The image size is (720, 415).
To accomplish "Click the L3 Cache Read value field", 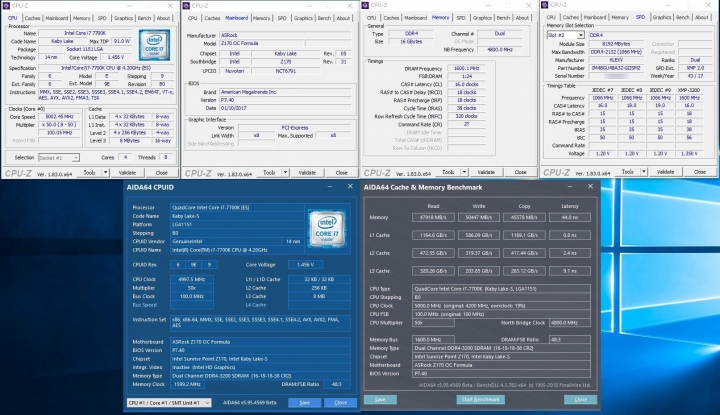I will [x=433, y=271].
